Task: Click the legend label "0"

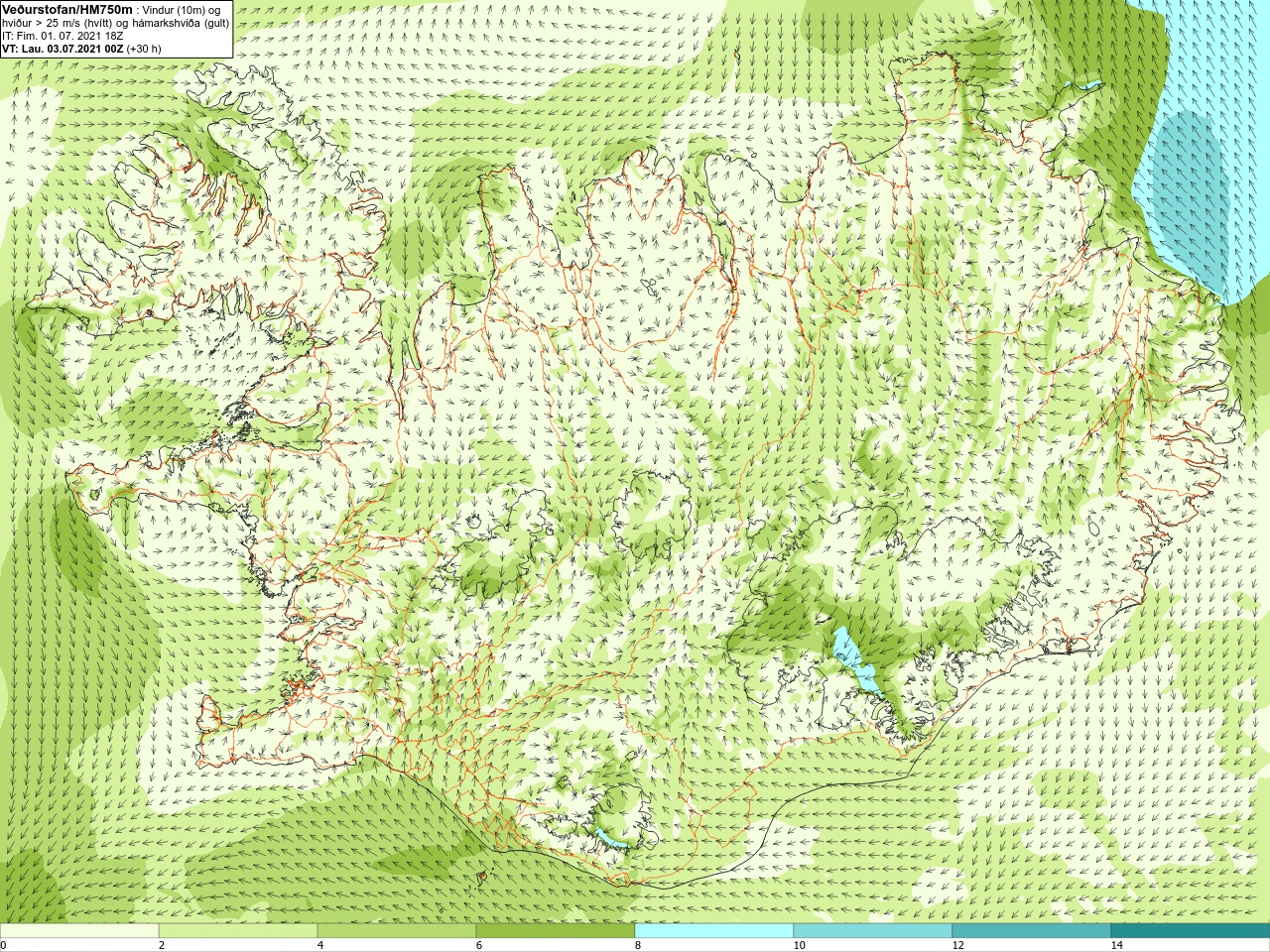Action: pos(3,945)
